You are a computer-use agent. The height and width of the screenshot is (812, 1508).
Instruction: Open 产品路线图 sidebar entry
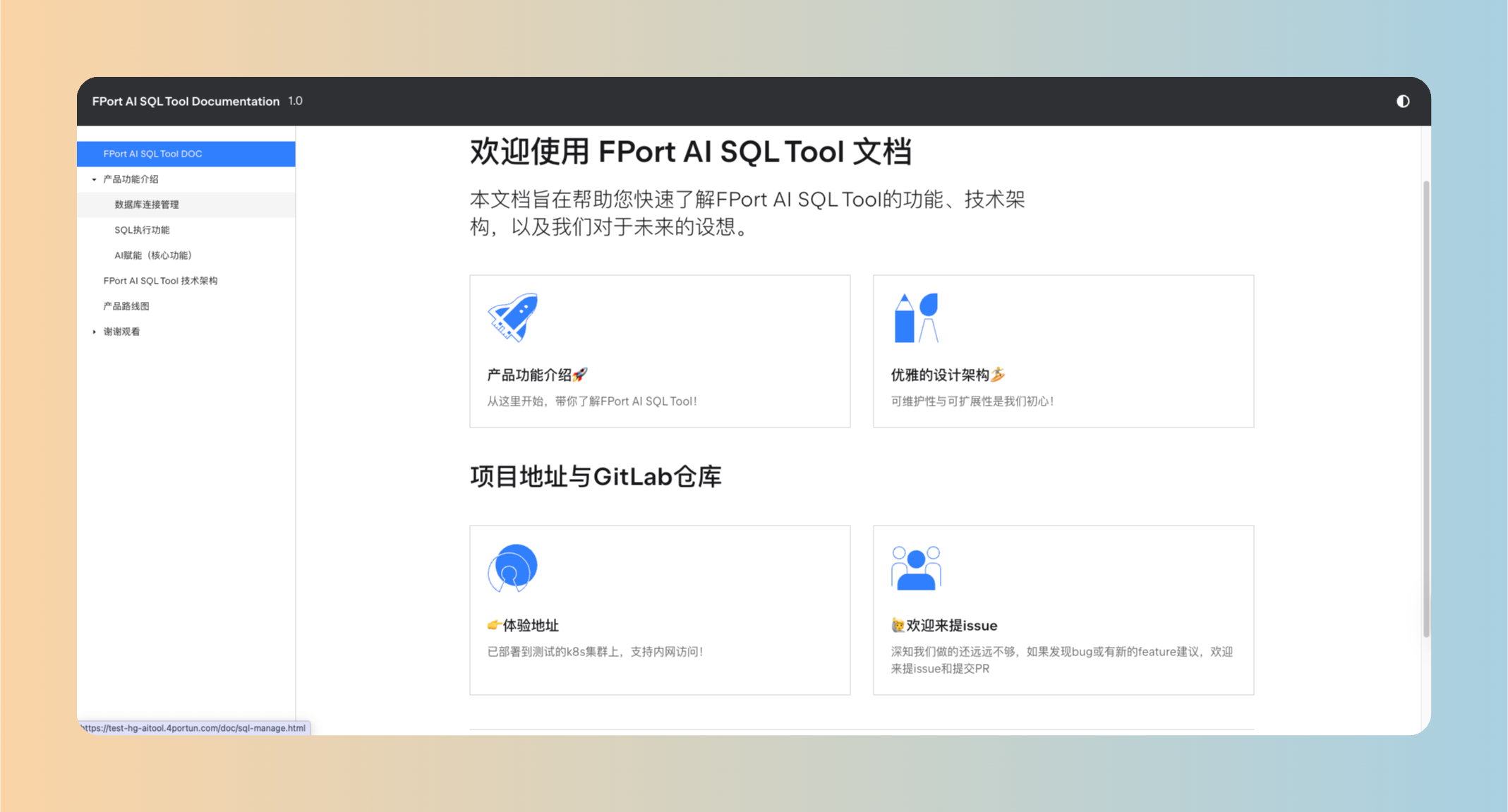click(126, 306)
